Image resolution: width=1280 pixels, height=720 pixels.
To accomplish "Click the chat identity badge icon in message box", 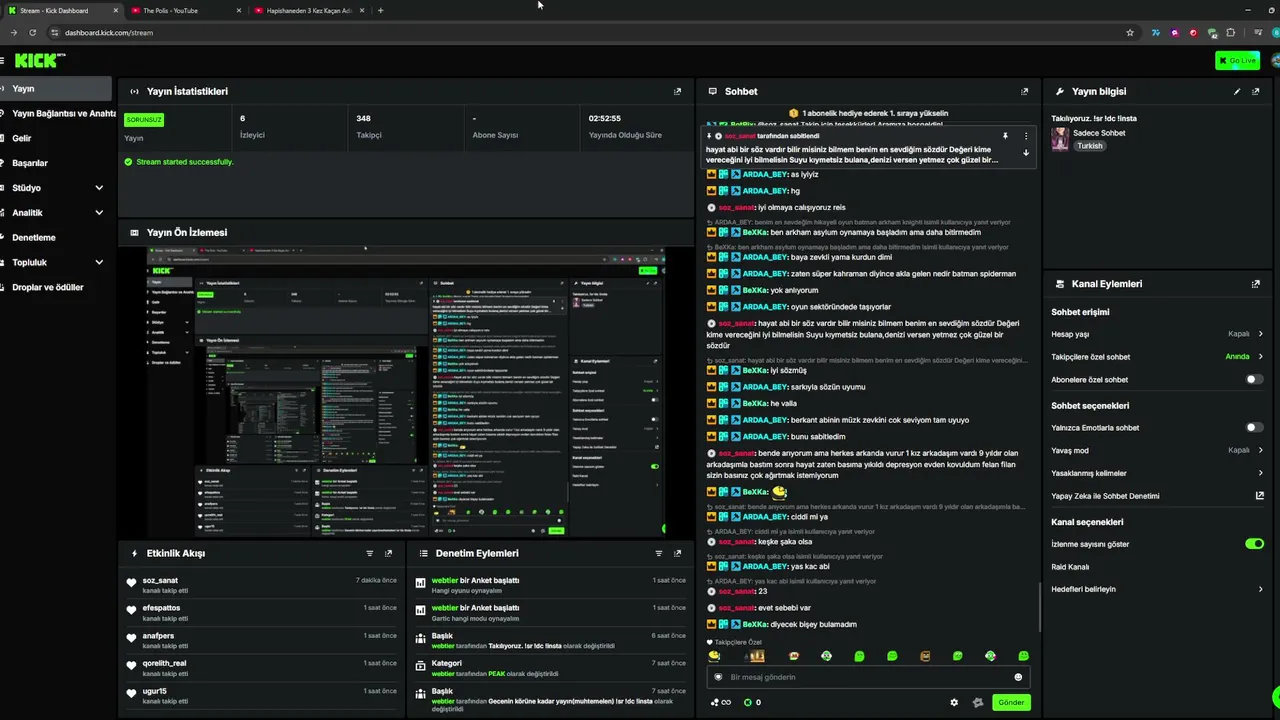I will coord(718,677).
